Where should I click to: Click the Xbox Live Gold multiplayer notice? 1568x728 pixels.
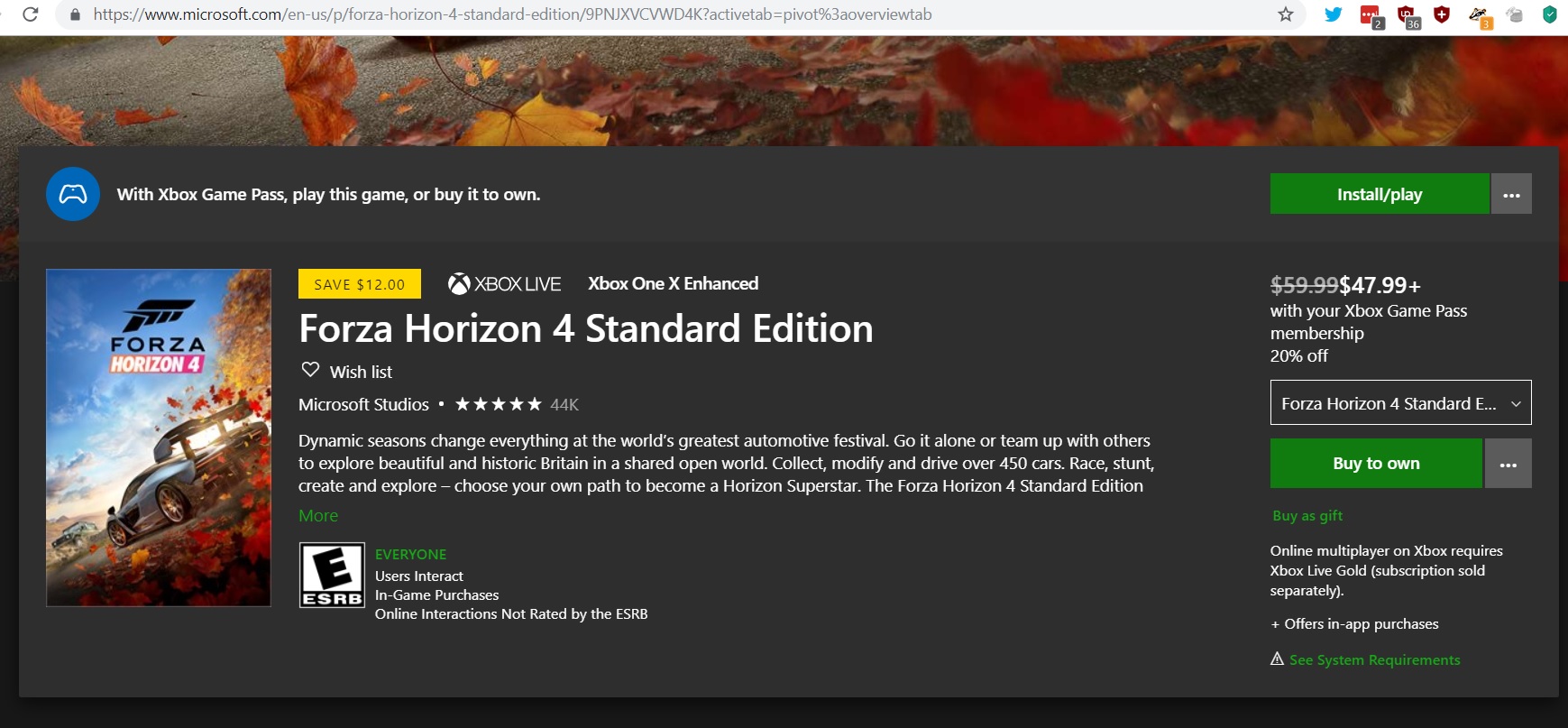pos(1387,570)
